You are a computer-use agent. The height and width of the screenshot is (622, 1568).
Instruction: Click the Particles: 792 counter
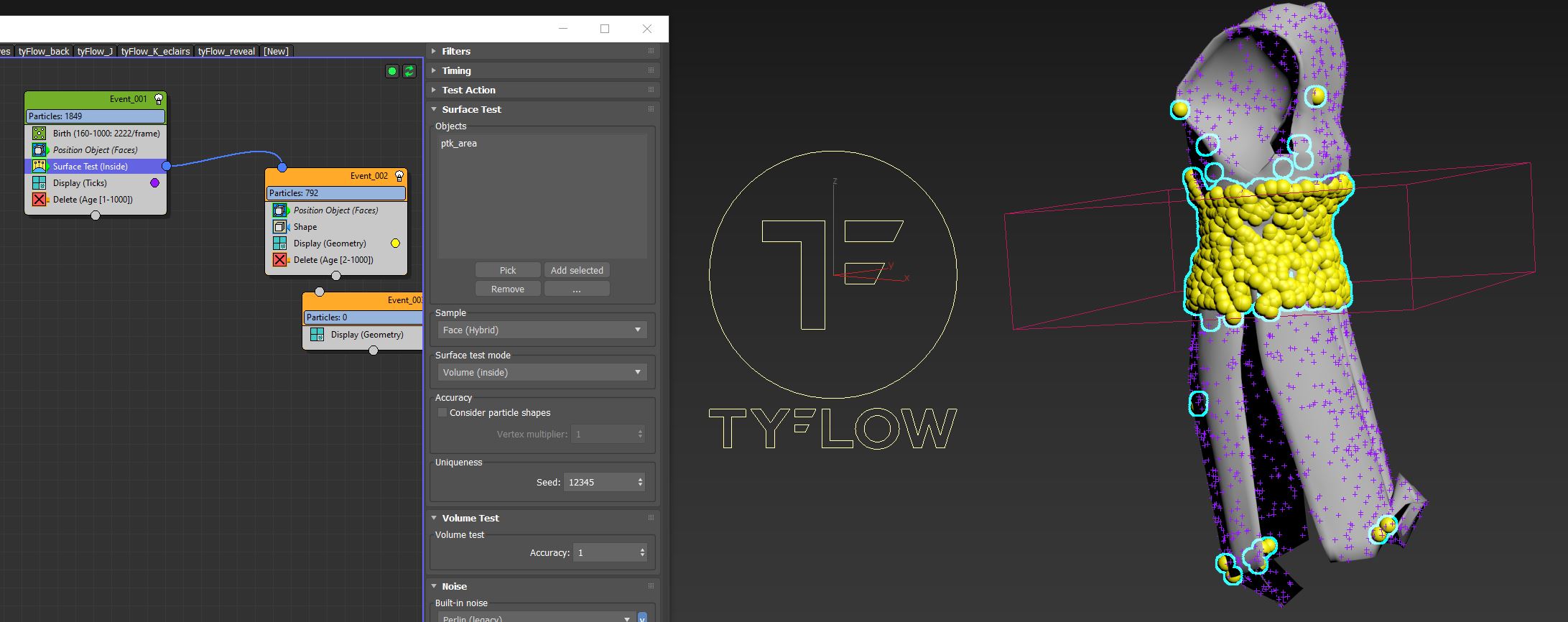(336, 193)
